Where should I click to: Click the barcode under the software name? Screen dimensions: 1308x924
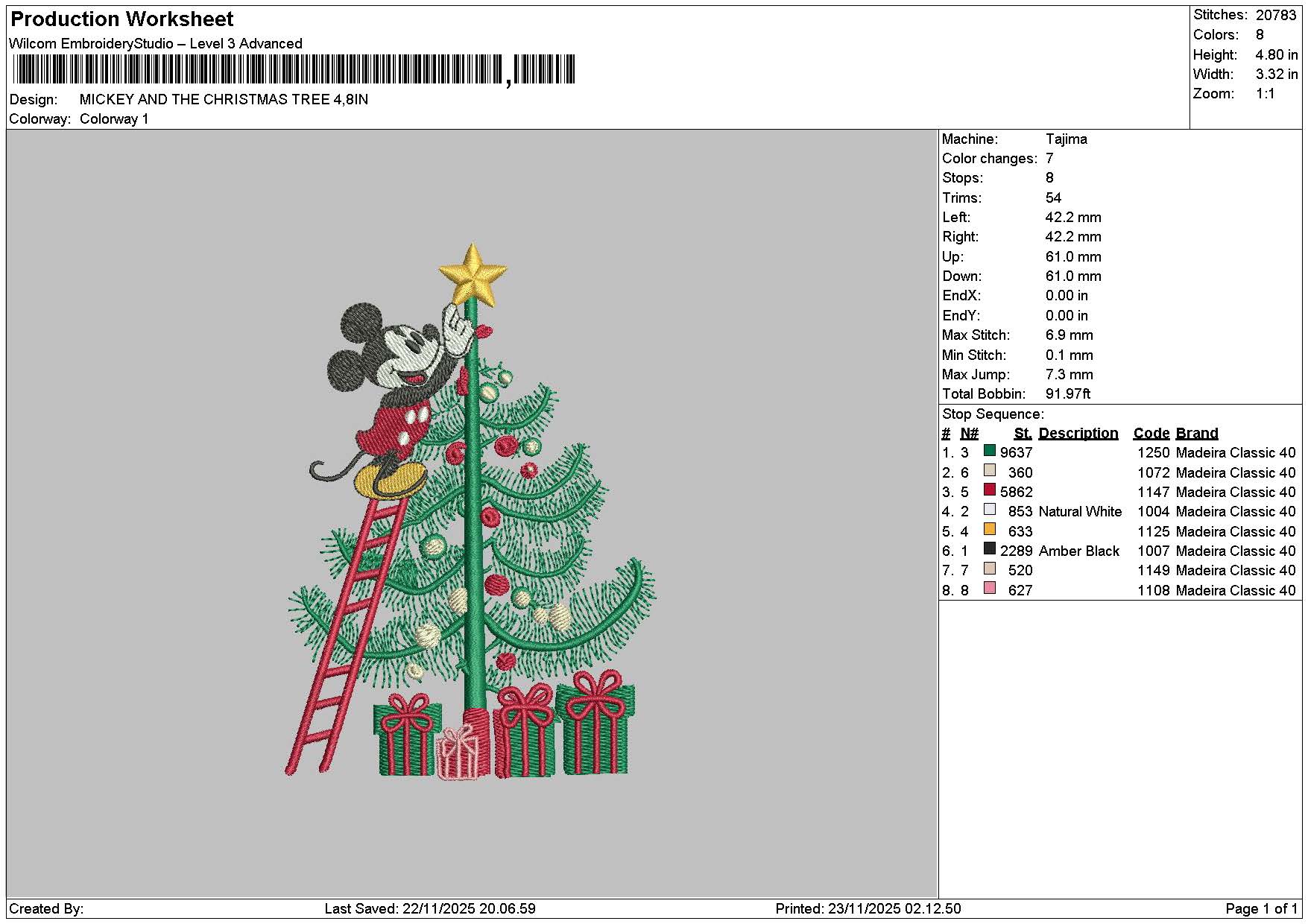click(294, 71)
